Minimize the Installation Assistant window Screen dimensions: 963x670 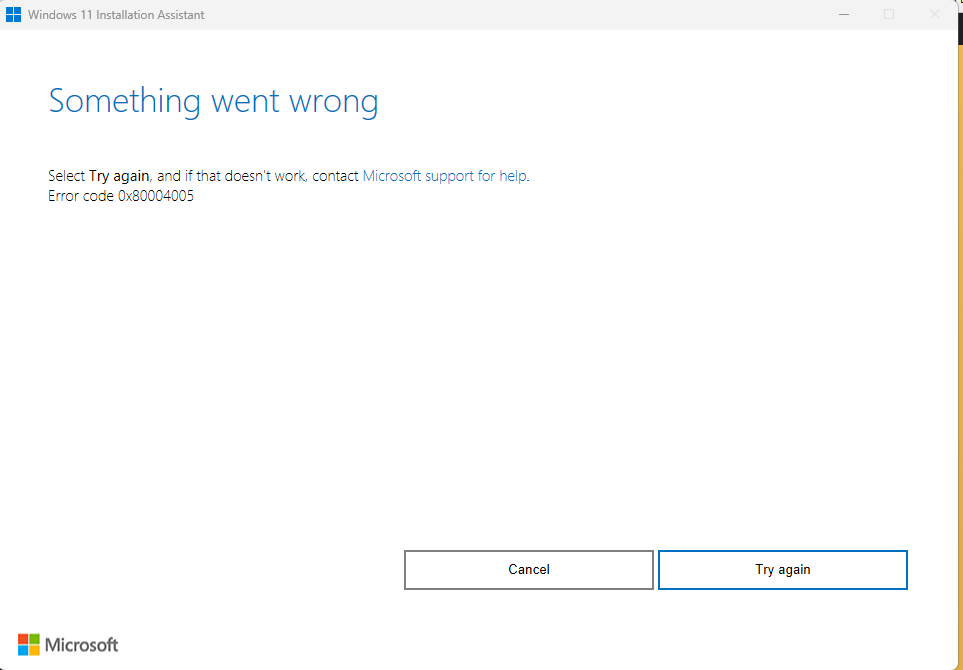[843, 15]
